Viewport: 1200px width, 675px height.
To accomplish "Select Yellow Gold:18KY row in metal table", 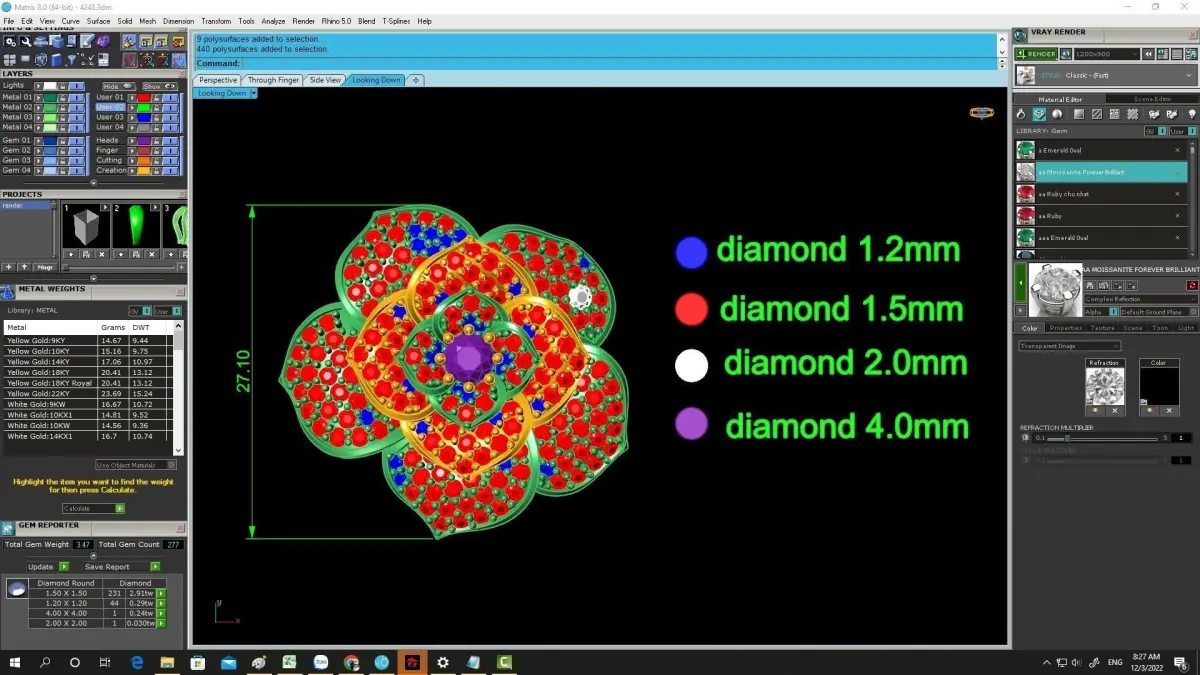I will (88, 373).
